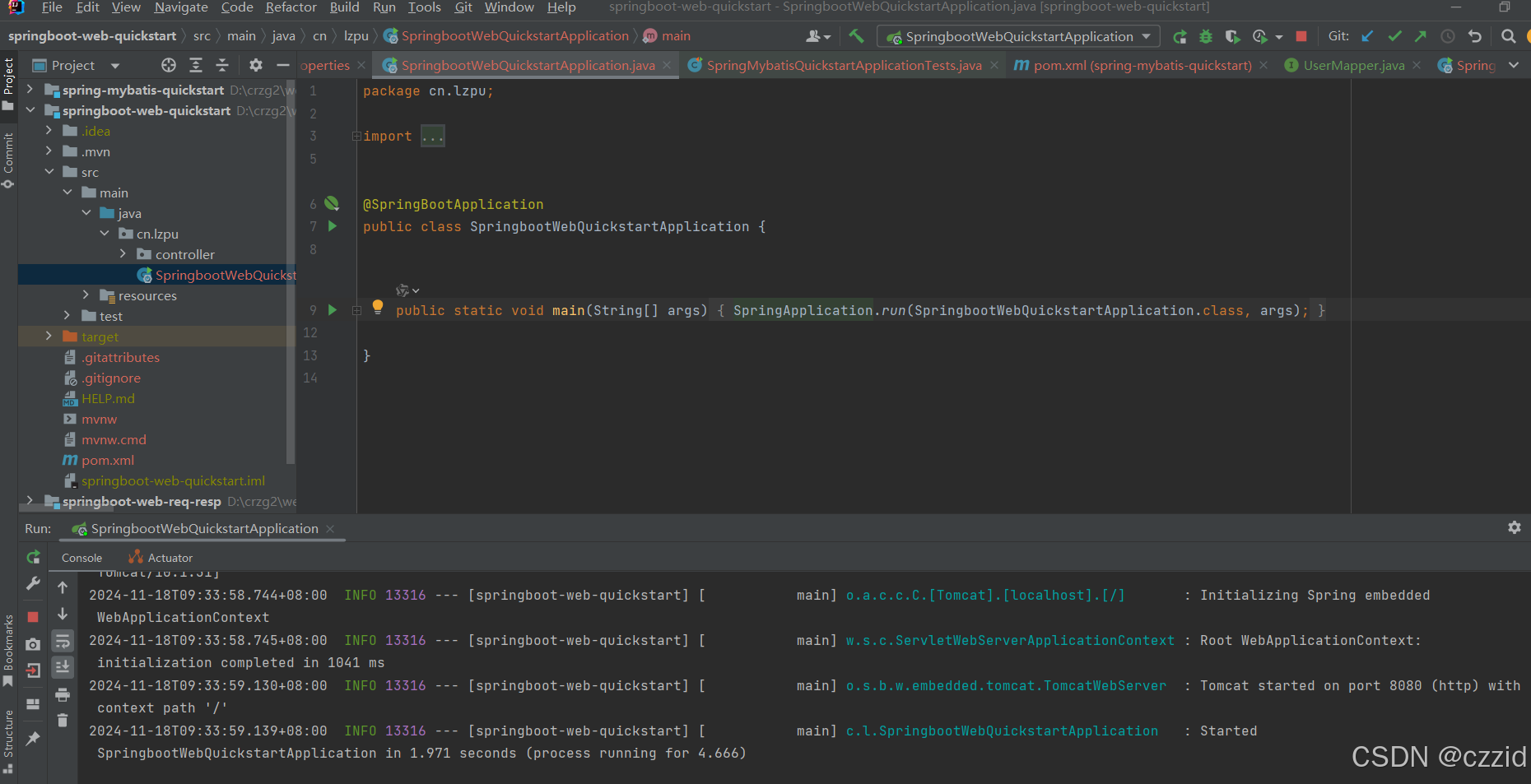
Task: Start debugging with the bug icon
Action: [1206, 36]
